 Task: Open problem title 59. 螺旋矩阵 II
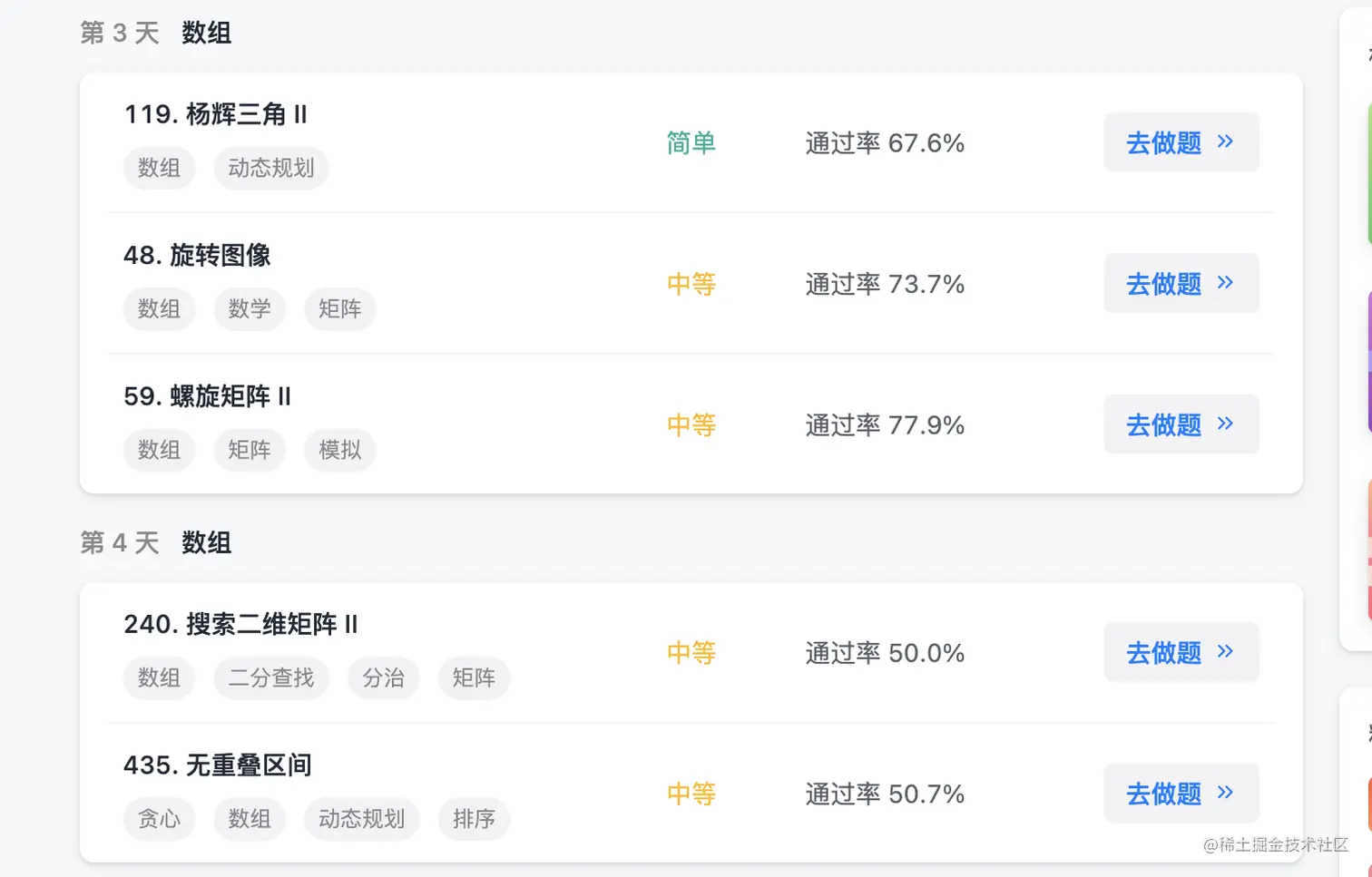tap(207, 396)
